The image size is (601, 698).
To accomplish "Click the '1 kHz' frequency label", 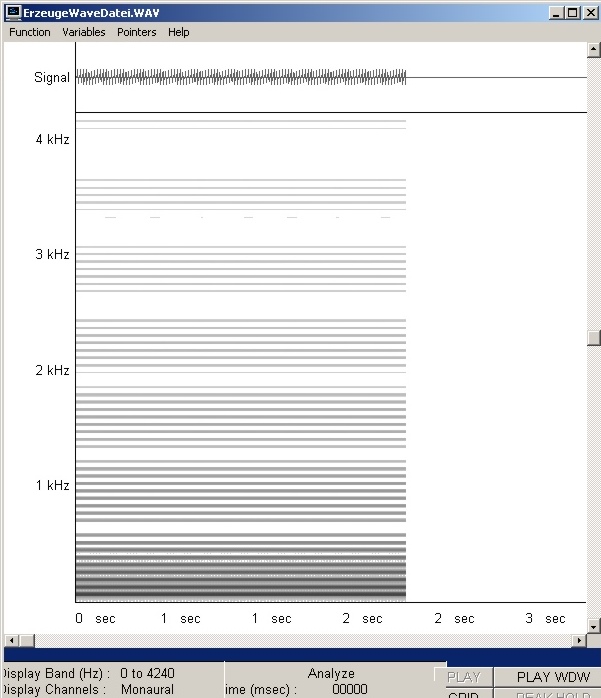I will pyautogui.click(x=52, y=485).
